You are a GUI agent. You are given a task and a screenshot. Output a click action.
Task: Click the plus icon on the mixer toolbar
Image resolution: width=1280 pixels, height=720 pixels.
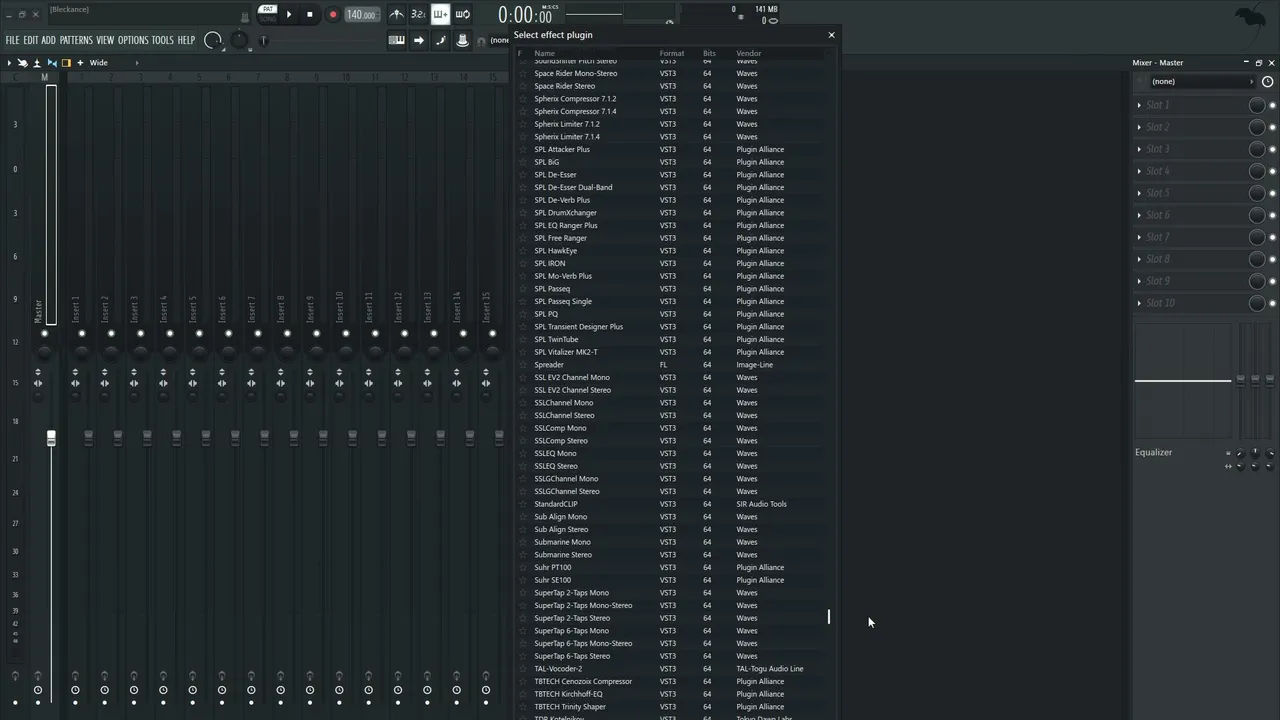81,63
